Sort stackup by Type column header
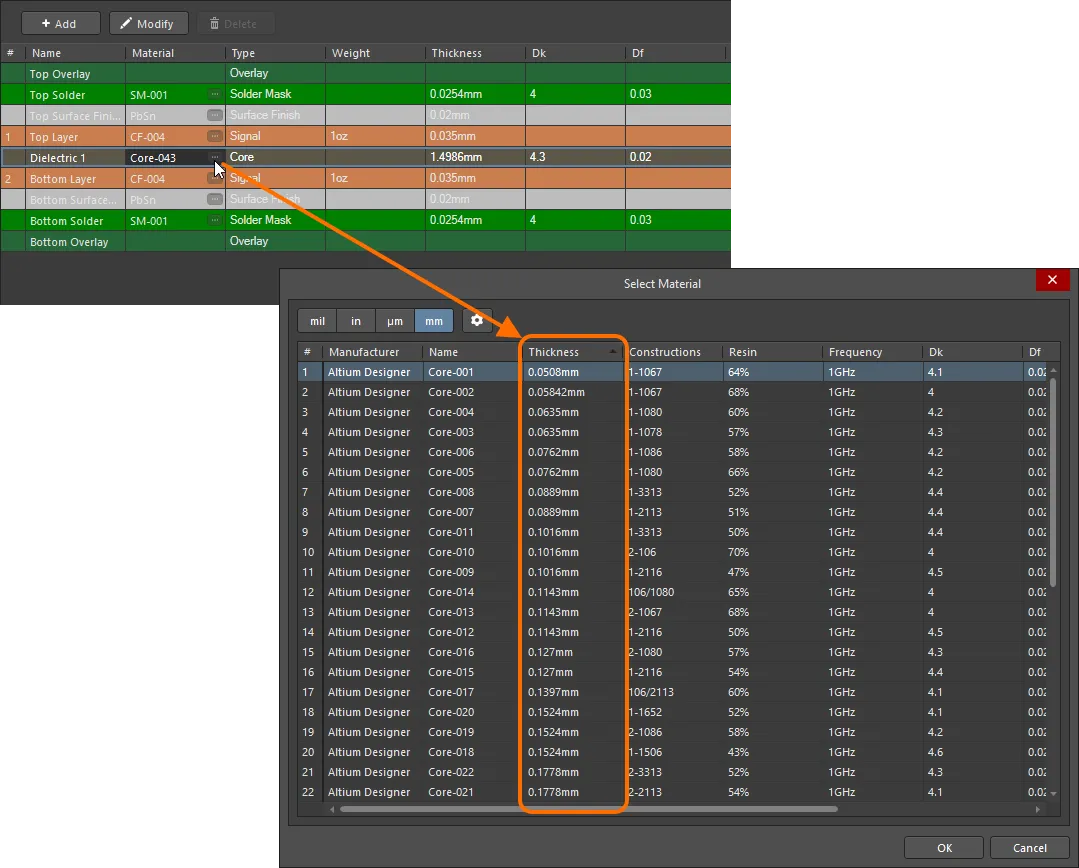 [x=275, y=53]
